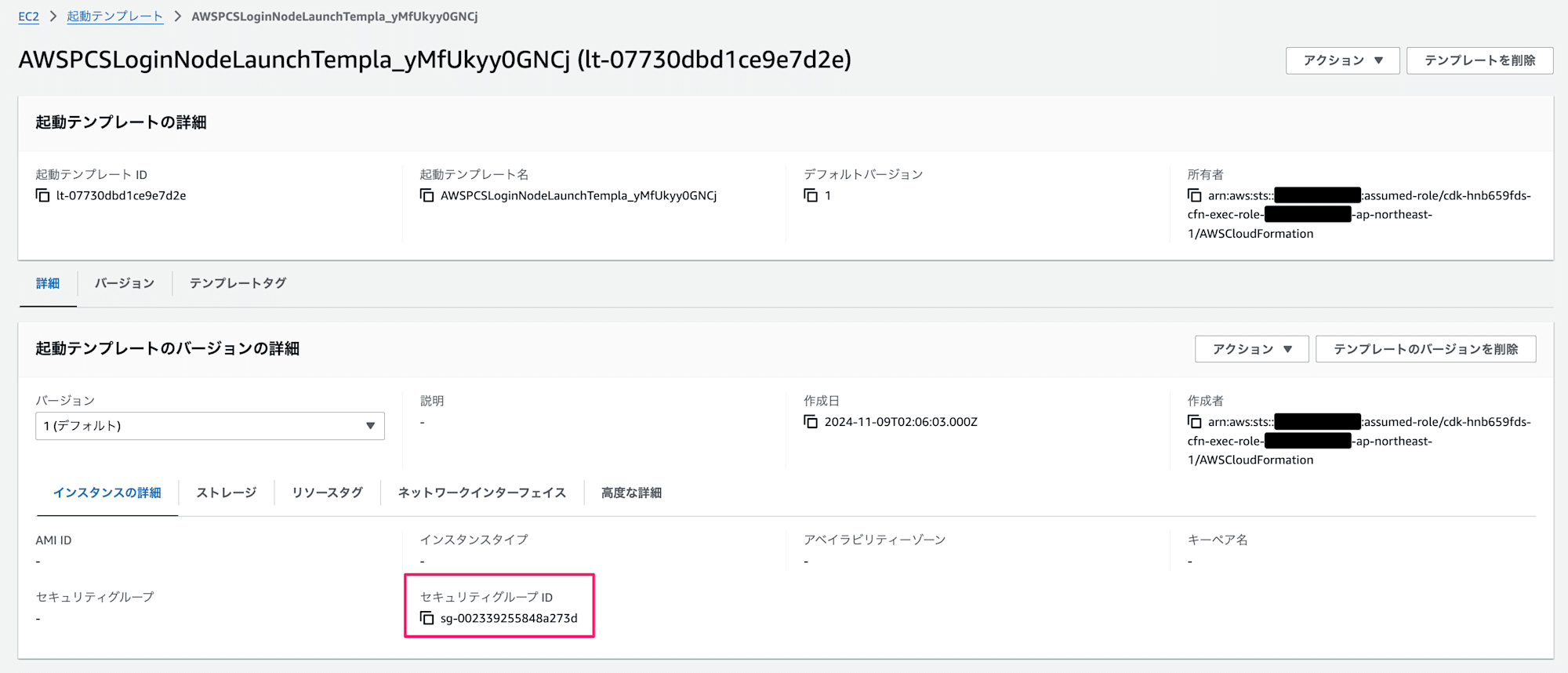This screenshot has height=673, width=1568.
Task: Click the デフォルトバージョン label
Action: tap(863, 174)
